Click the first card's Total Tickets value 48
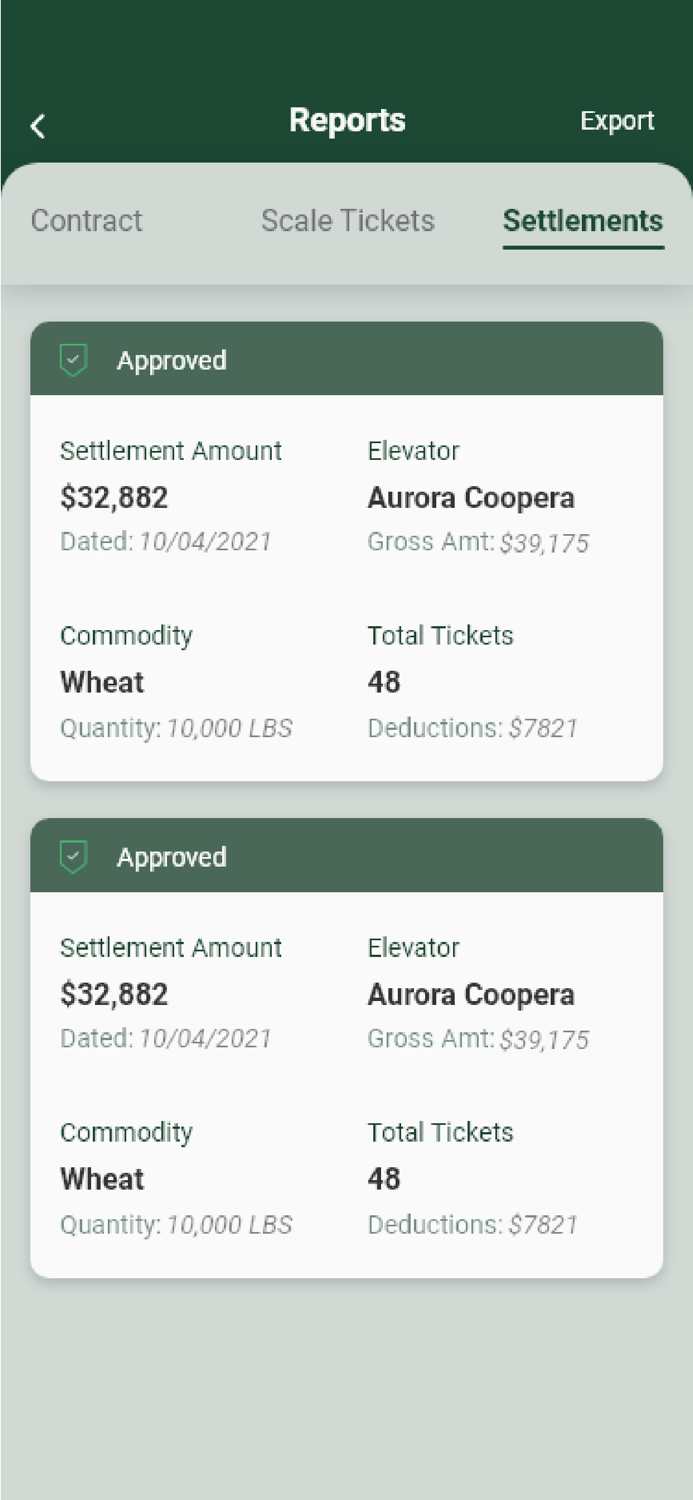693x1500 pixels. click(x=384, y=683)
